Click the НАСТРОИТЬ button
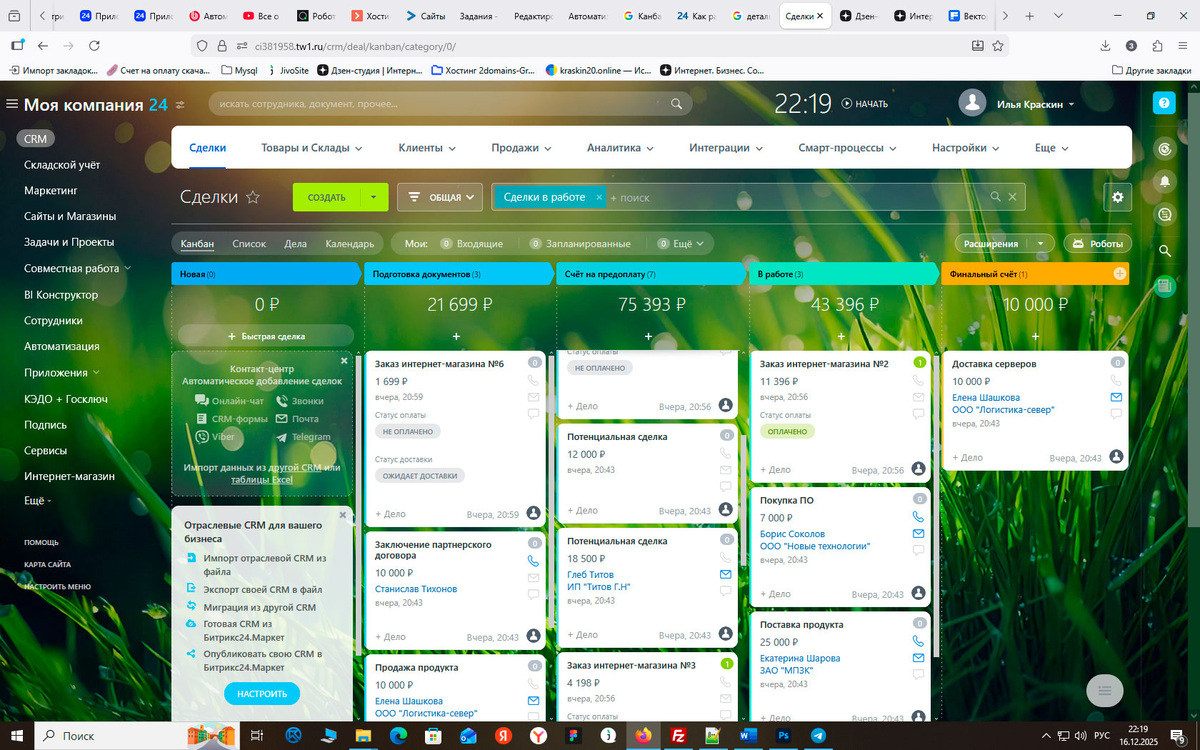 [x=262, y=694]
